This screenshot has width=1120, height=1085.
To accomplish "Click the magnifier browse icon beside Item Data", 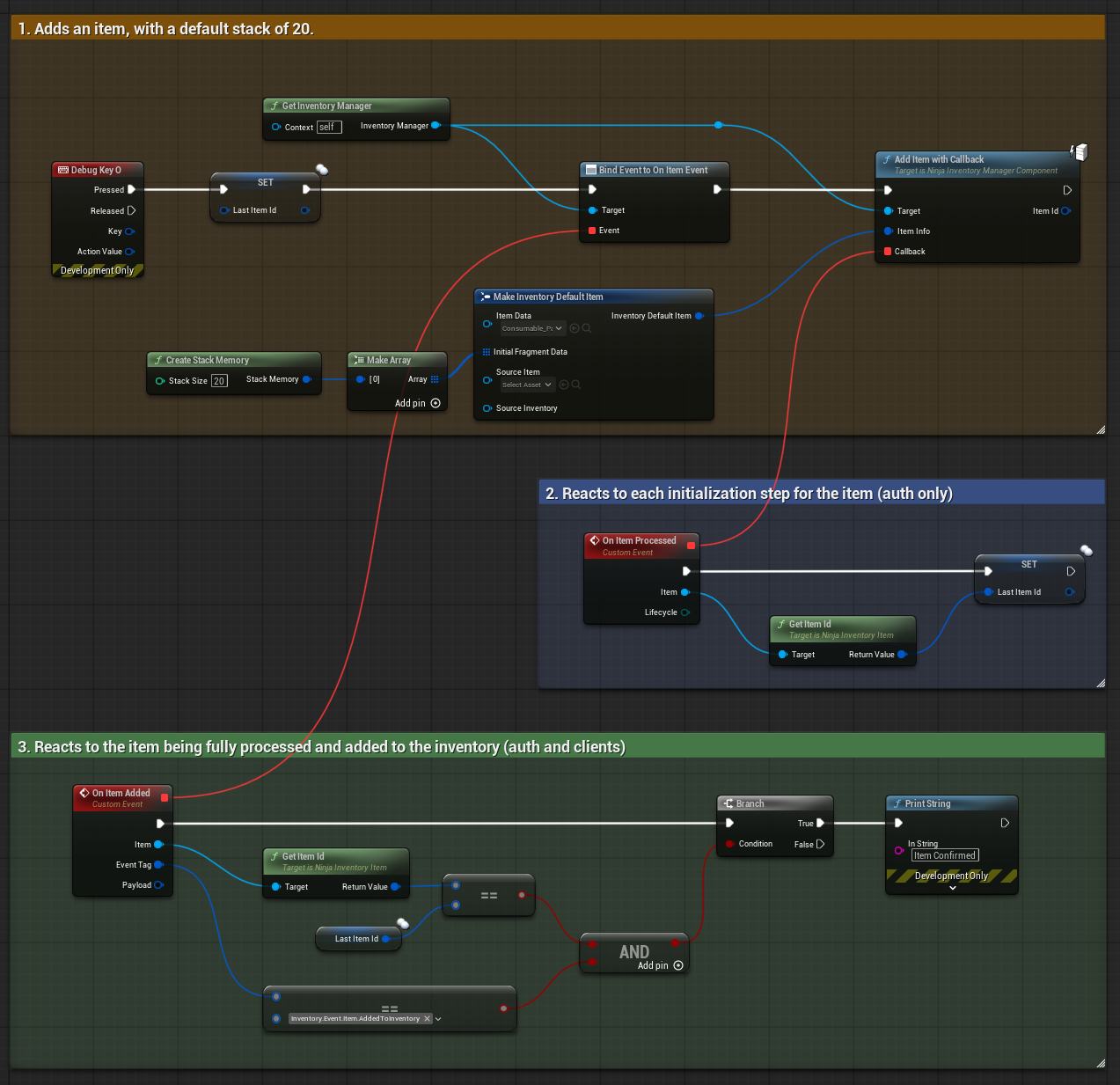I will pyautogui.click(x=587, y=328).
